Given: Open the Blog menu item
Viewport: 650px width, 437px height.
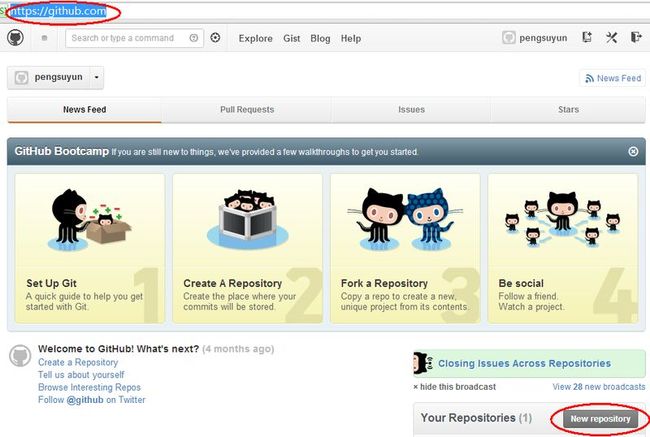Looking at the screenshot, I should point(320,39).
